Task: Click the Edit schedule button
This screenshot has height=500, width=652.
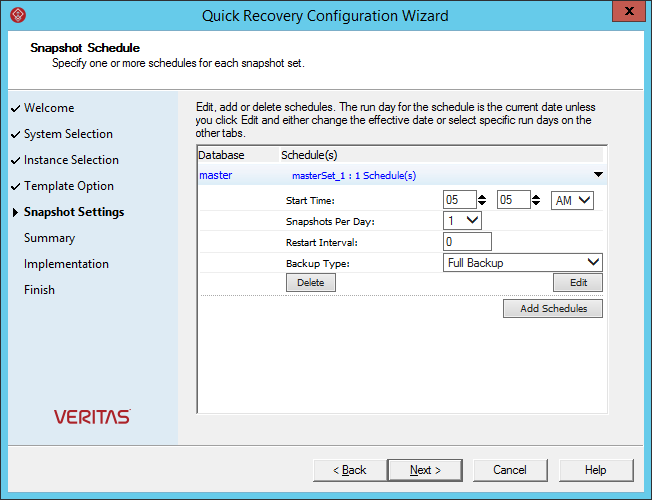Action: click(x=578, y=283)
